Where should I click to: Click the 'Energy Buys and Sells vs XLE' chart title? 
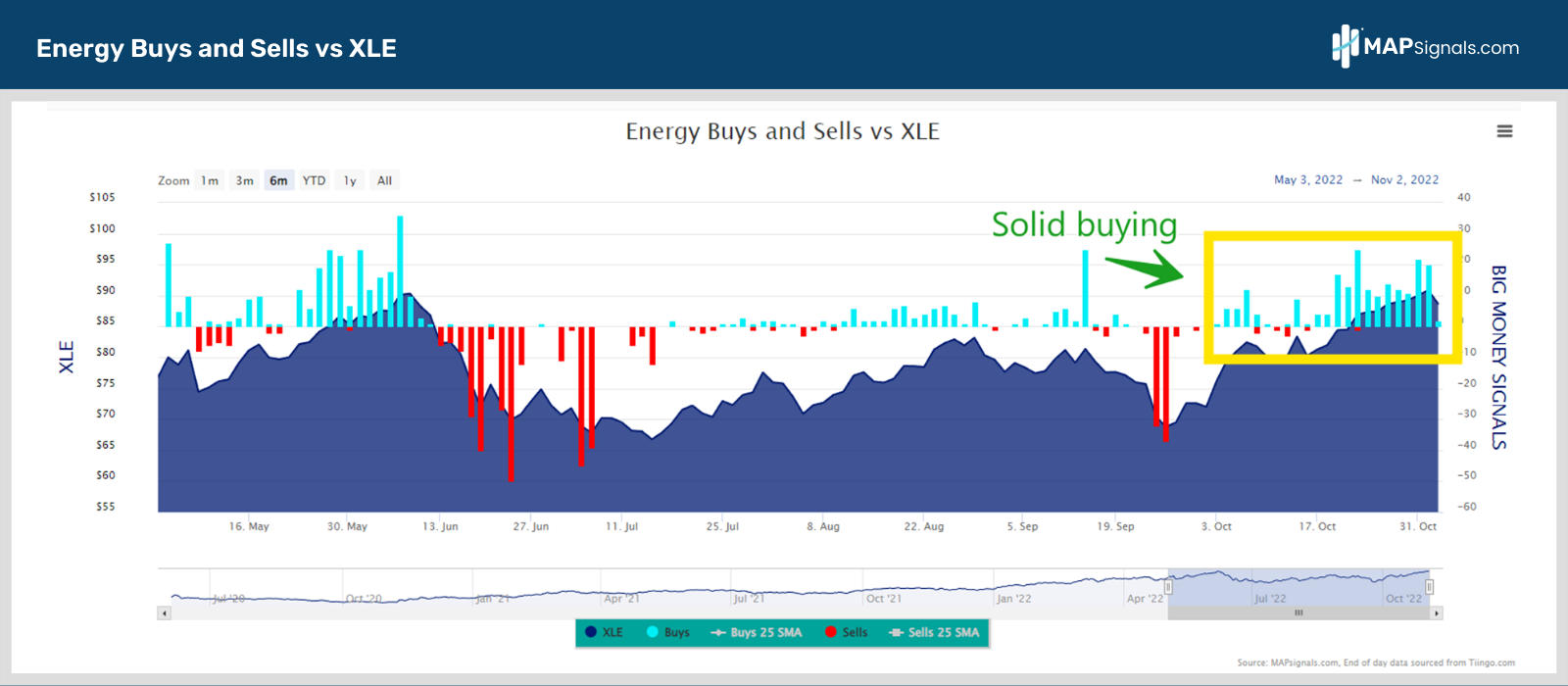tap(782, 131)
